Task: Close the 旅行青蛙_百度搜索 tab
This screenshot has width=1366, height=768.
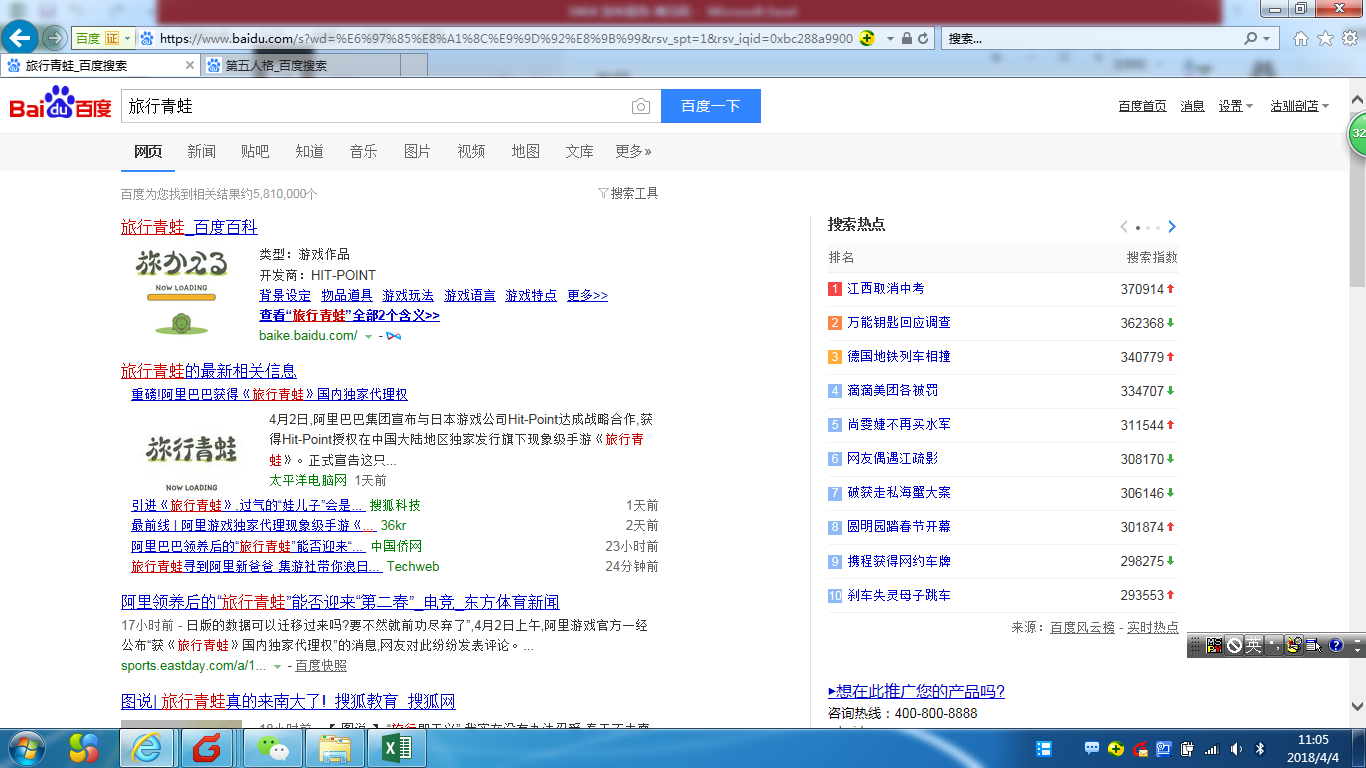Action: click(190, 65)
